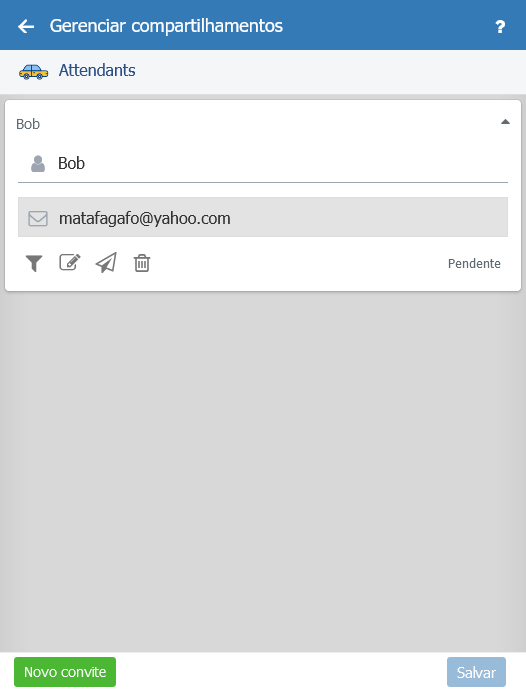Click the person icon beside Bob's name
Viewport: 526px width, 694px height.
(x=38, y=163)
